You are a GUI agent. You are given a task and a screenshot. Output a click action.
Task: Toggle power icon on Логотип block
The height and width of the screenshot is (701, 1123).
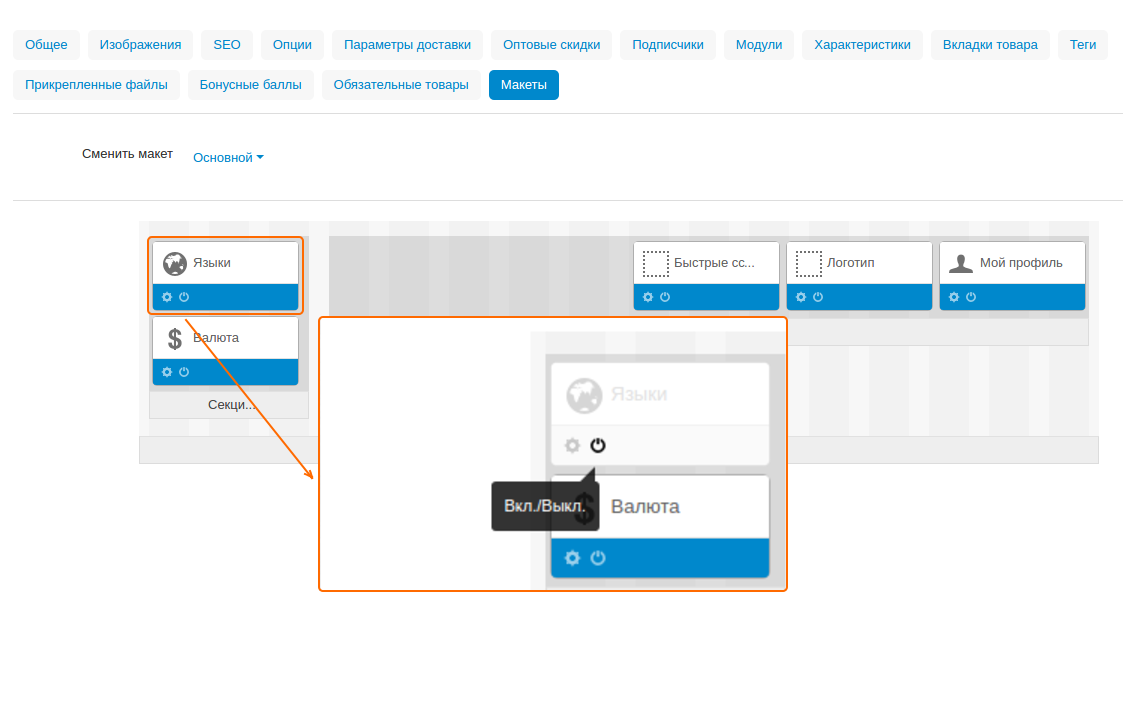point(818,297)
